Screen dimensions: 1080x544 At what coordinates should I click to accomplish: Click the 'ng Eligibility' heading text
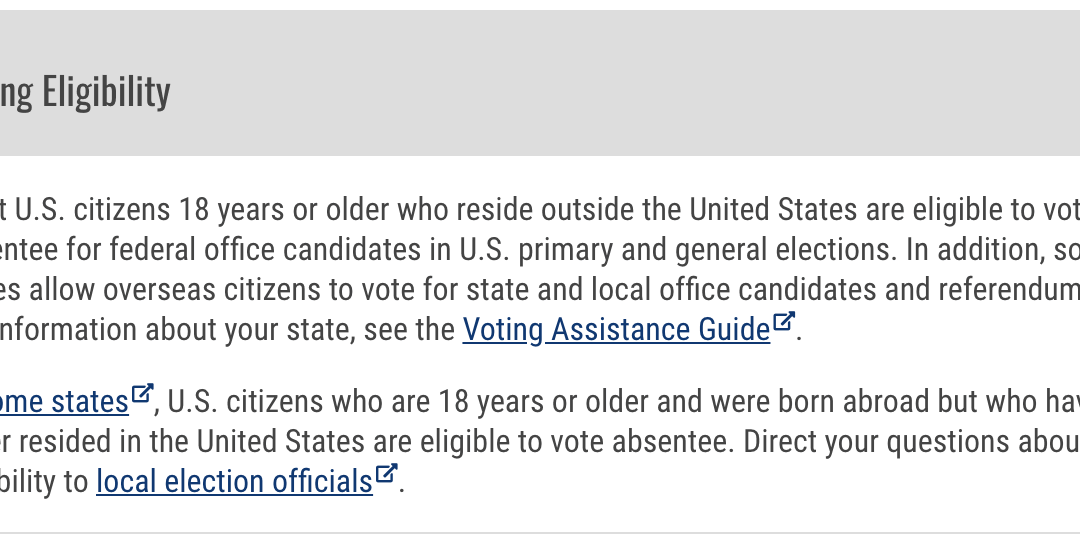tap(85, 92)
